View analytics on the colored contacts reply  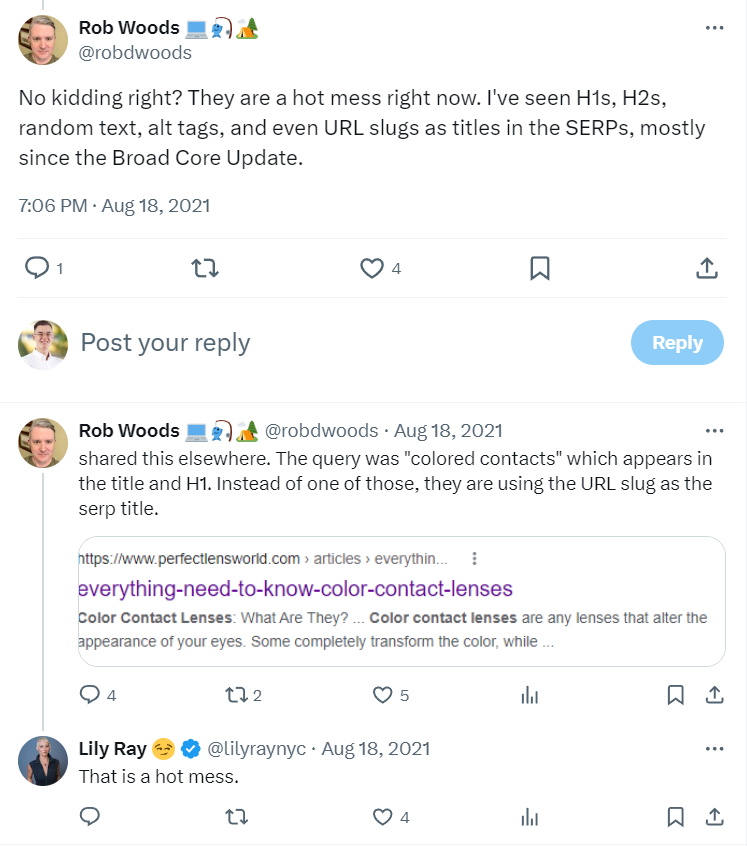pyautogui.click(x=530, y=695)
